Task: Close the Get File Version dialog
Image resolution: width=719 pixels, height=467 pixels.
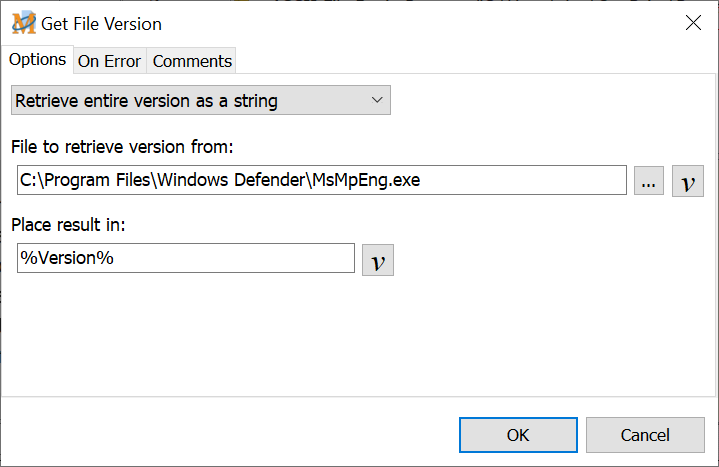Action: coord(692,23)
